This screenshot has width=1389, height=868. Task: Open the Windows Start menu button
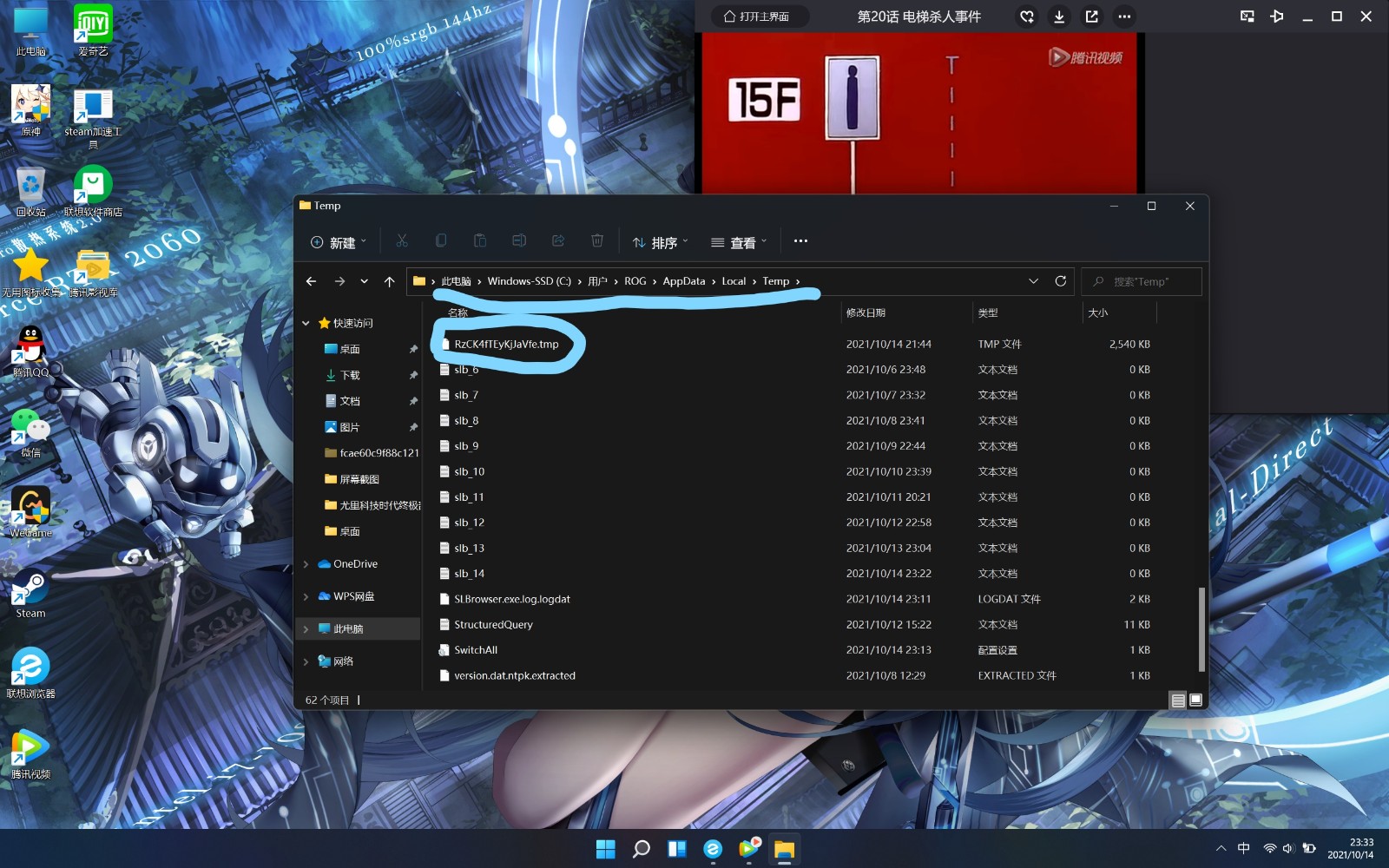click(x=605, y=849)
